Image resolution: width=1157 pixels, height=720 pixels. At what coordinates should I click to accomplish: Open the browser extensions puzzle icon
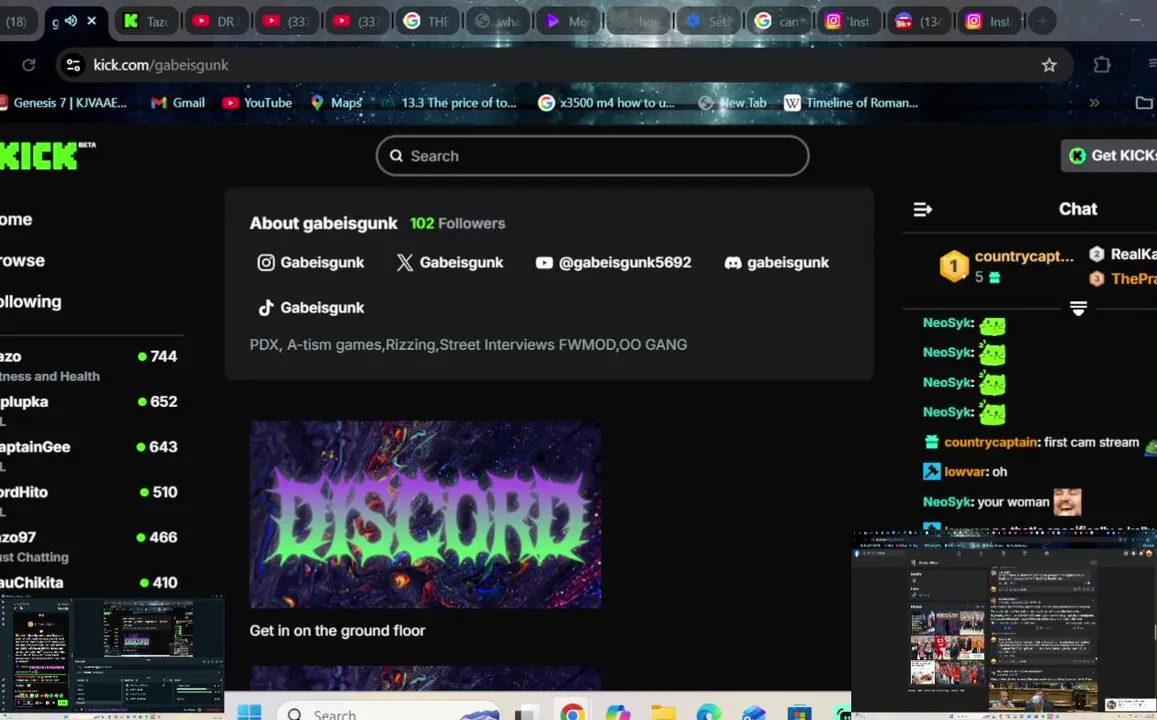pos(1102,65)
